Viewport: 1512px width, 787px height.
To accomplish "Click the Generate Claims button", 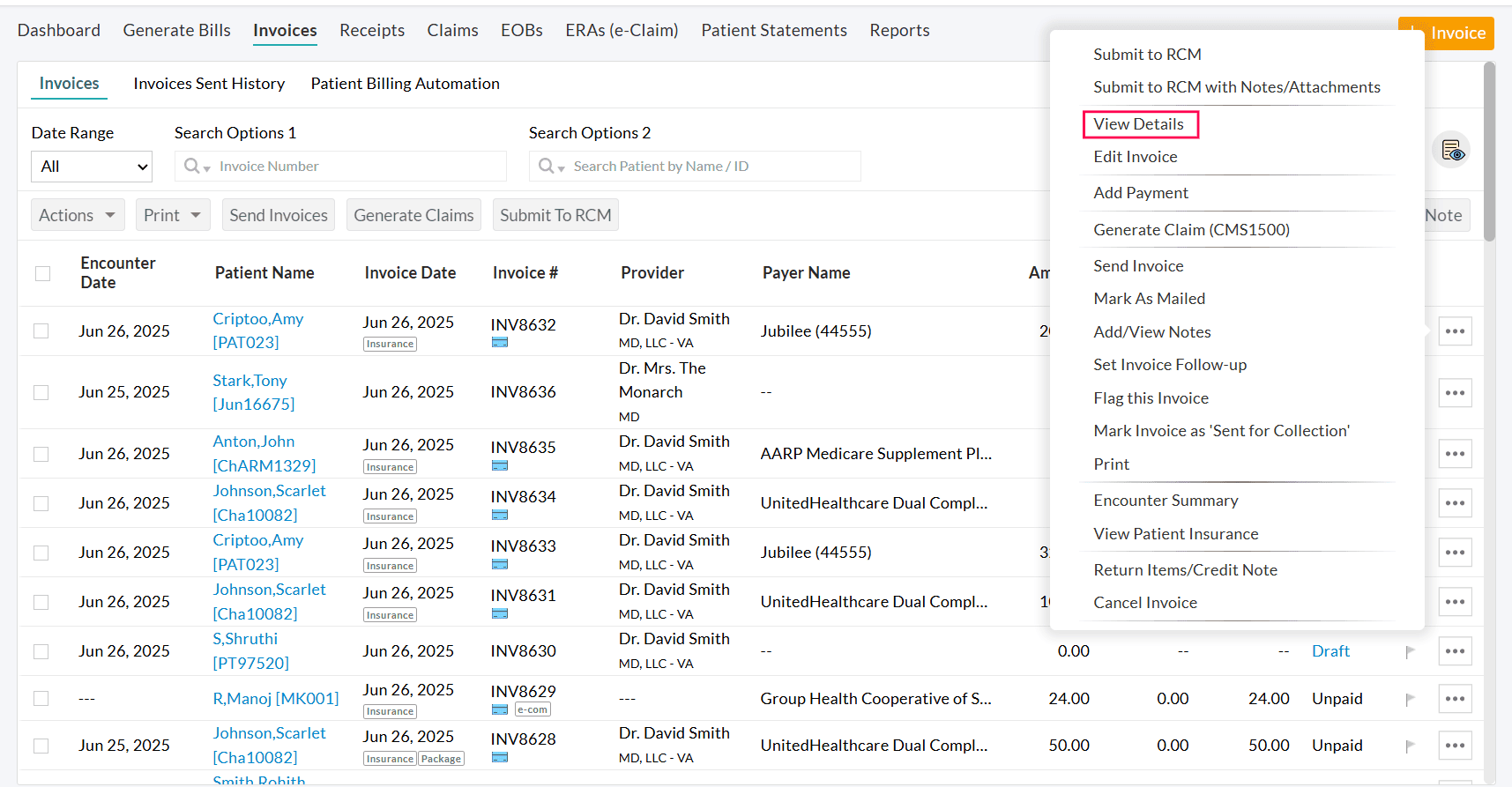I will point(413,215).
